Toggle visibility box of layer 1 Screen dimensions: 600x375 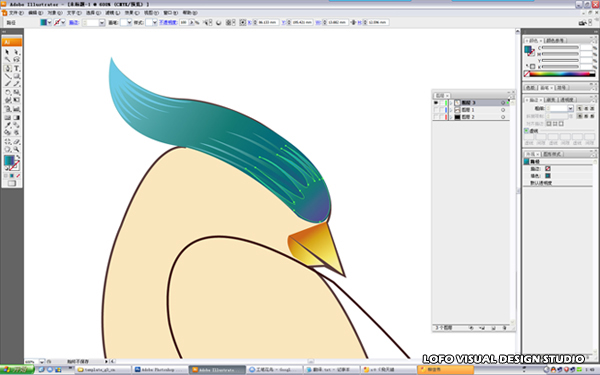436,110
